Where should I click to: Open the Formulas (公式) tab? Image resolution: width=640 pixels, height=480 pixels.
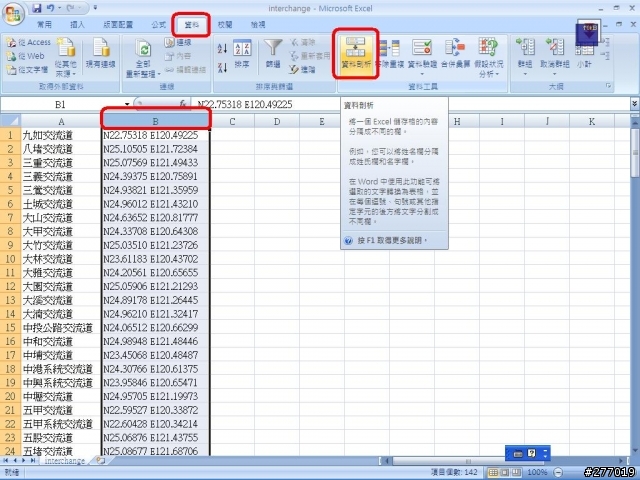tap(158, 25)
